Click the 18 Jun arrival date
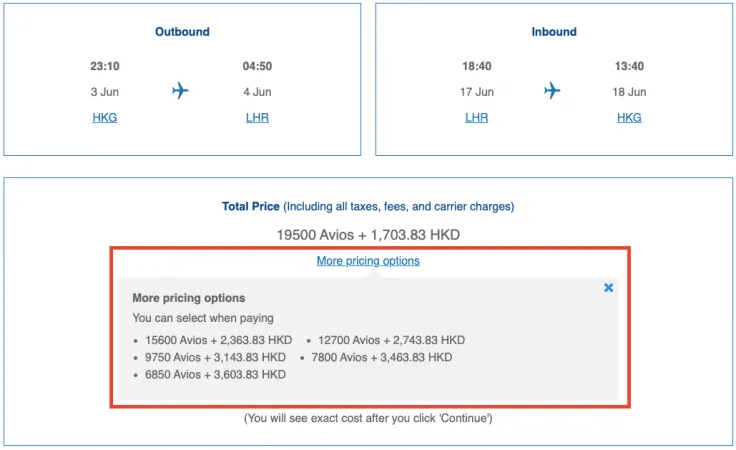Image resolution: width=736 pixels, height=450 pixels. pos(629,92)
